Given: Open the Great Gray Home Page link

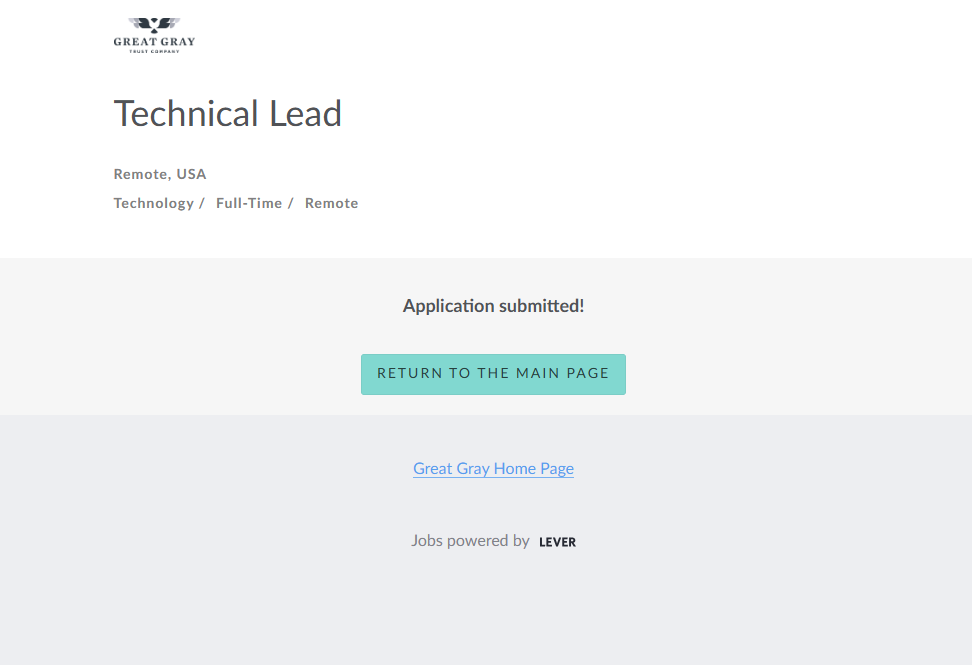Looking at the screenshot, I should (493, 468).
